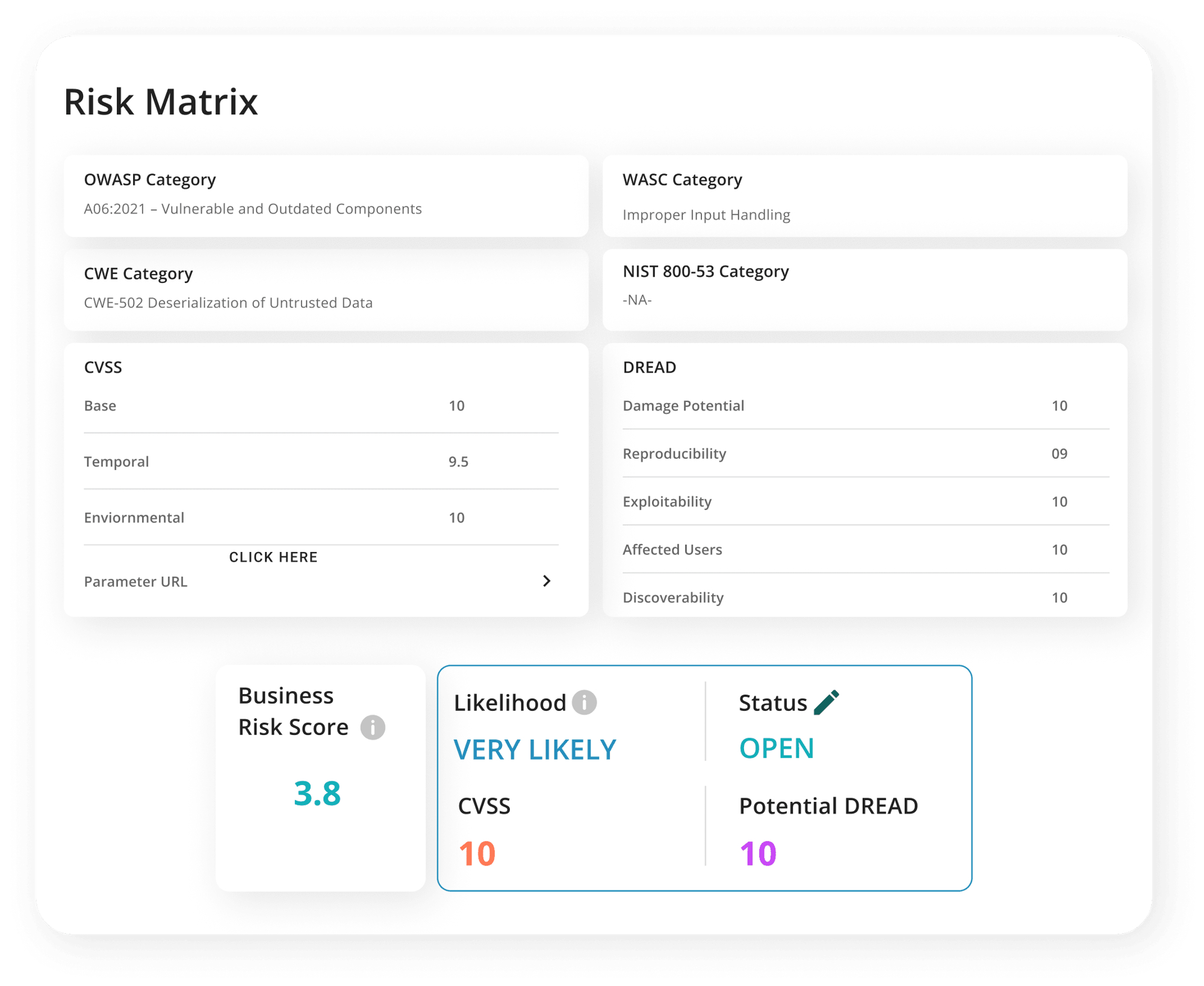Edit status with the pencil icon
Image resolution: width=1204 pixels, height=986 pixels.
coord(827,702)
